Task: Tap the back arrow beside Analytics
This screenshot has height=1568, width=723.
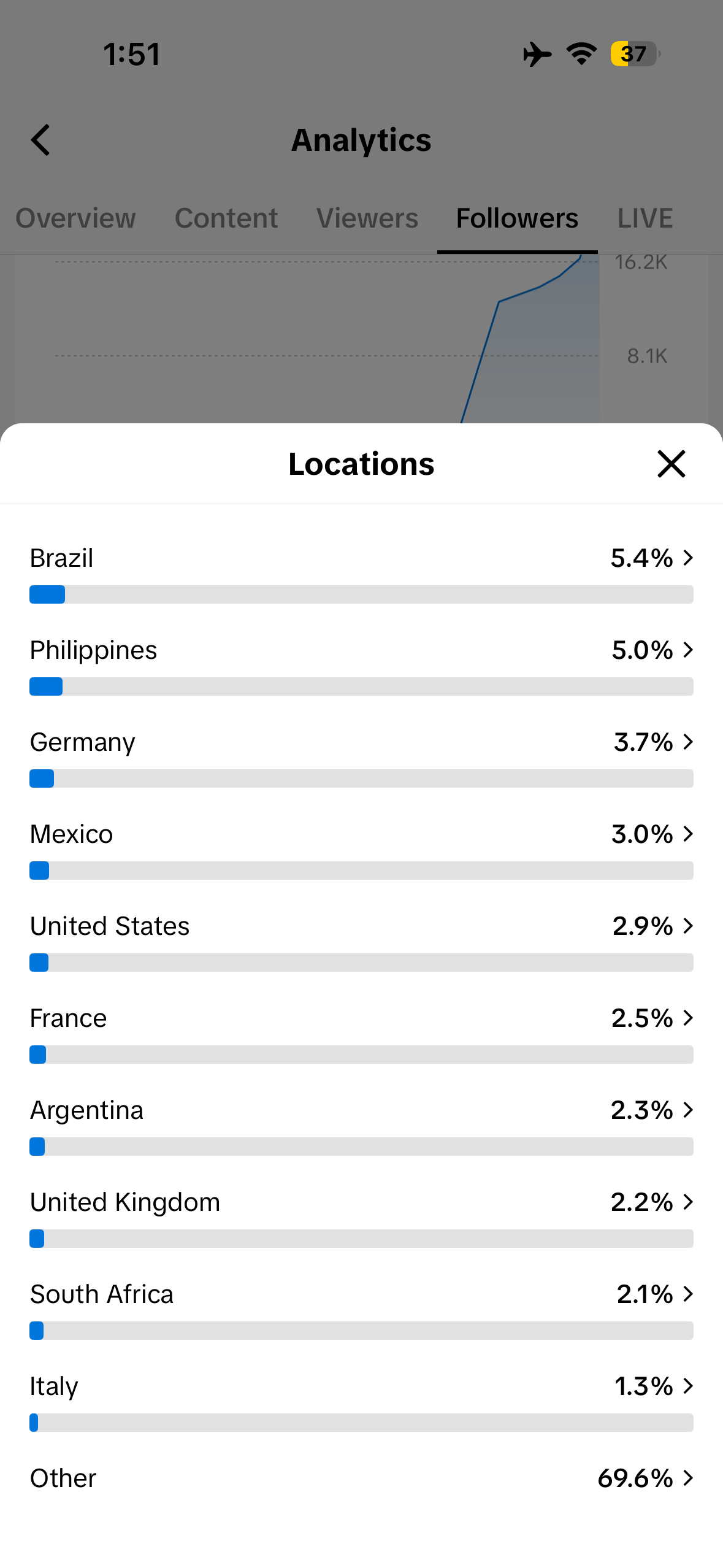Action: pyautogui.click(x=40, y=140)
